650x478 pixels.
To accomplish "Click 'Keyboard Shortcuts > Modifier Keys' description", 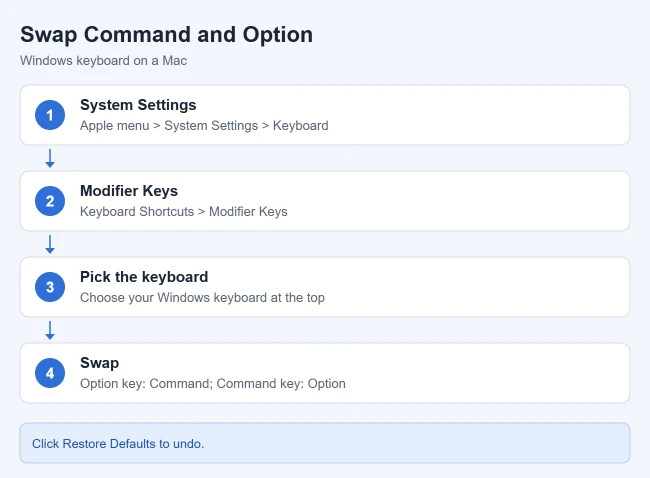I will tap(184, 211).
